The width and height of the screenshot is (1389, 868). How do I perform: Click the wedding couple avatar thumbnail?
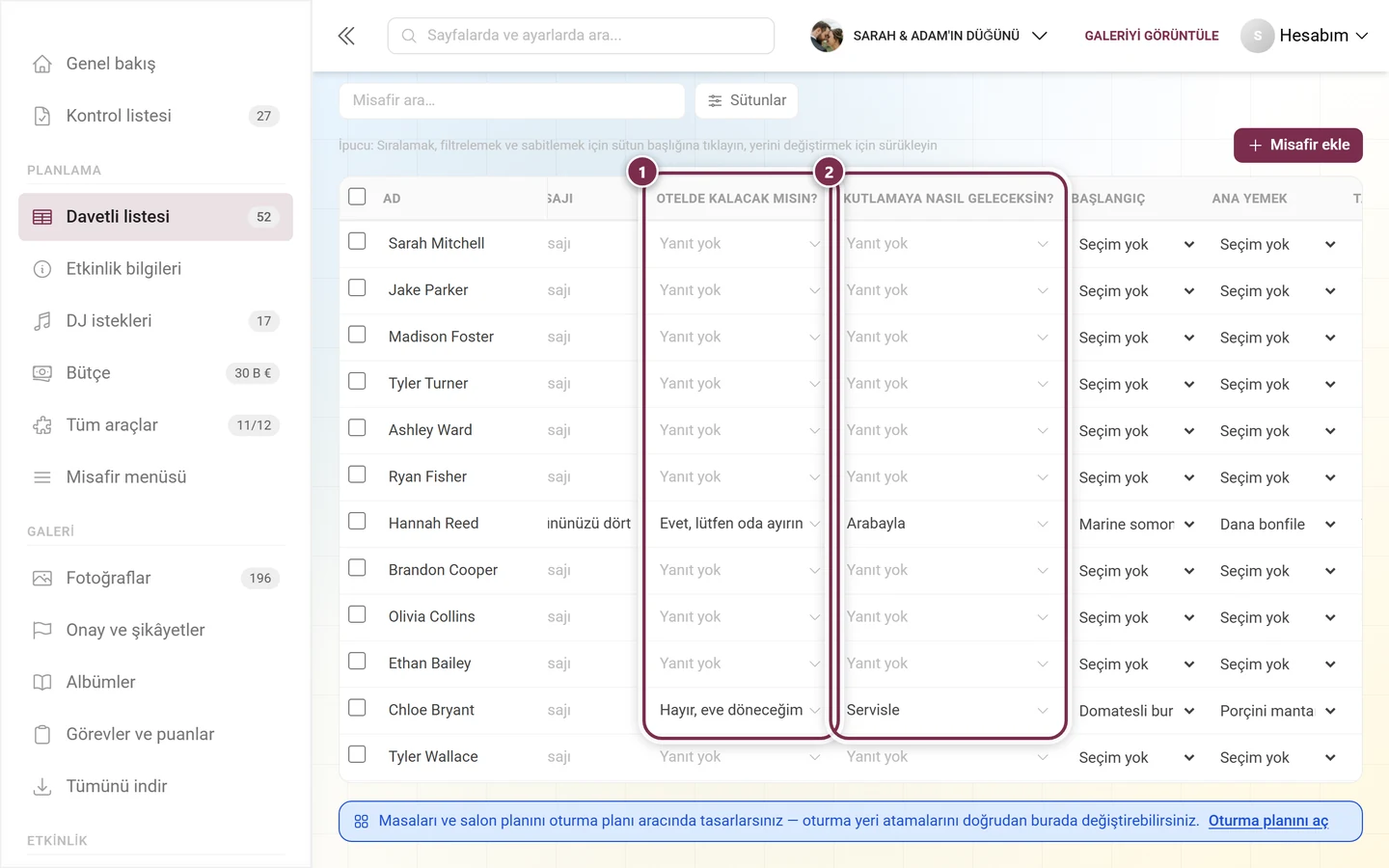(x=827, y=36)
